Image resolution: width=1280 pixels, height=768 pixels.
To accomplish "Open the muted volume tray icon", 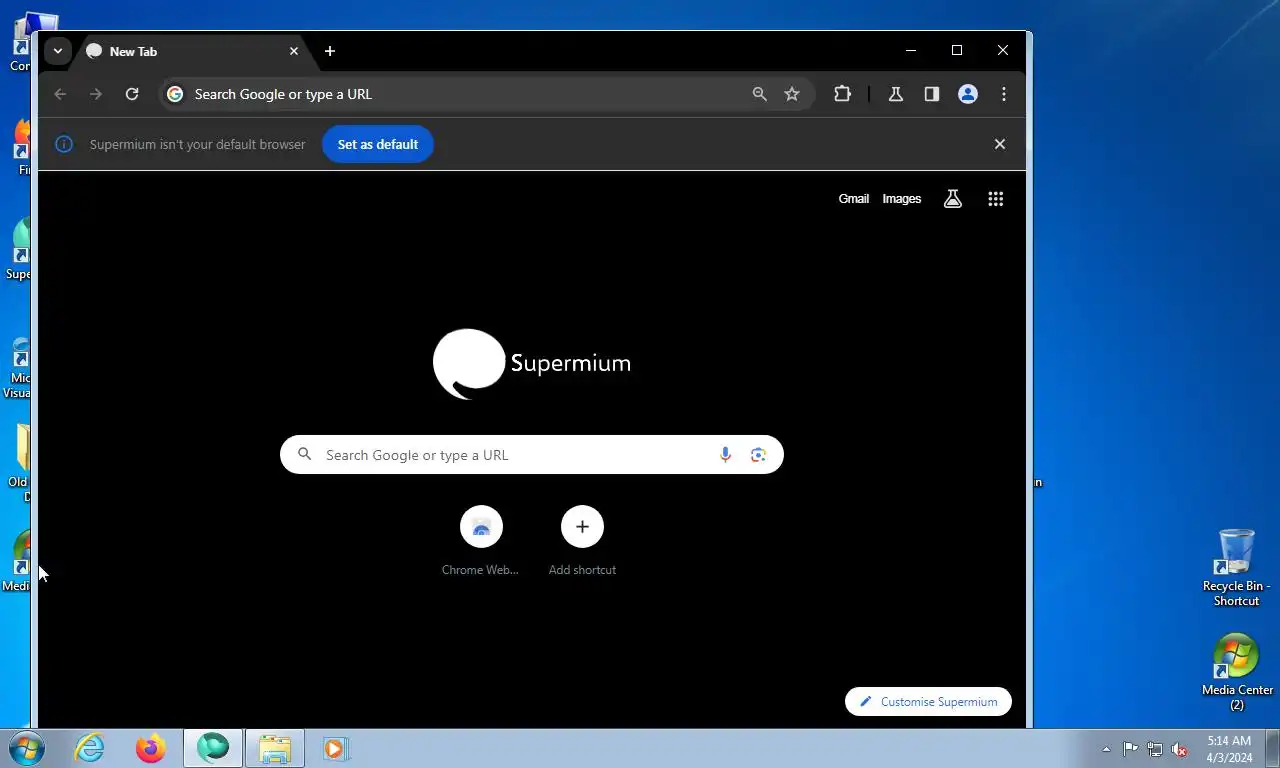I will coord(1179,749).
